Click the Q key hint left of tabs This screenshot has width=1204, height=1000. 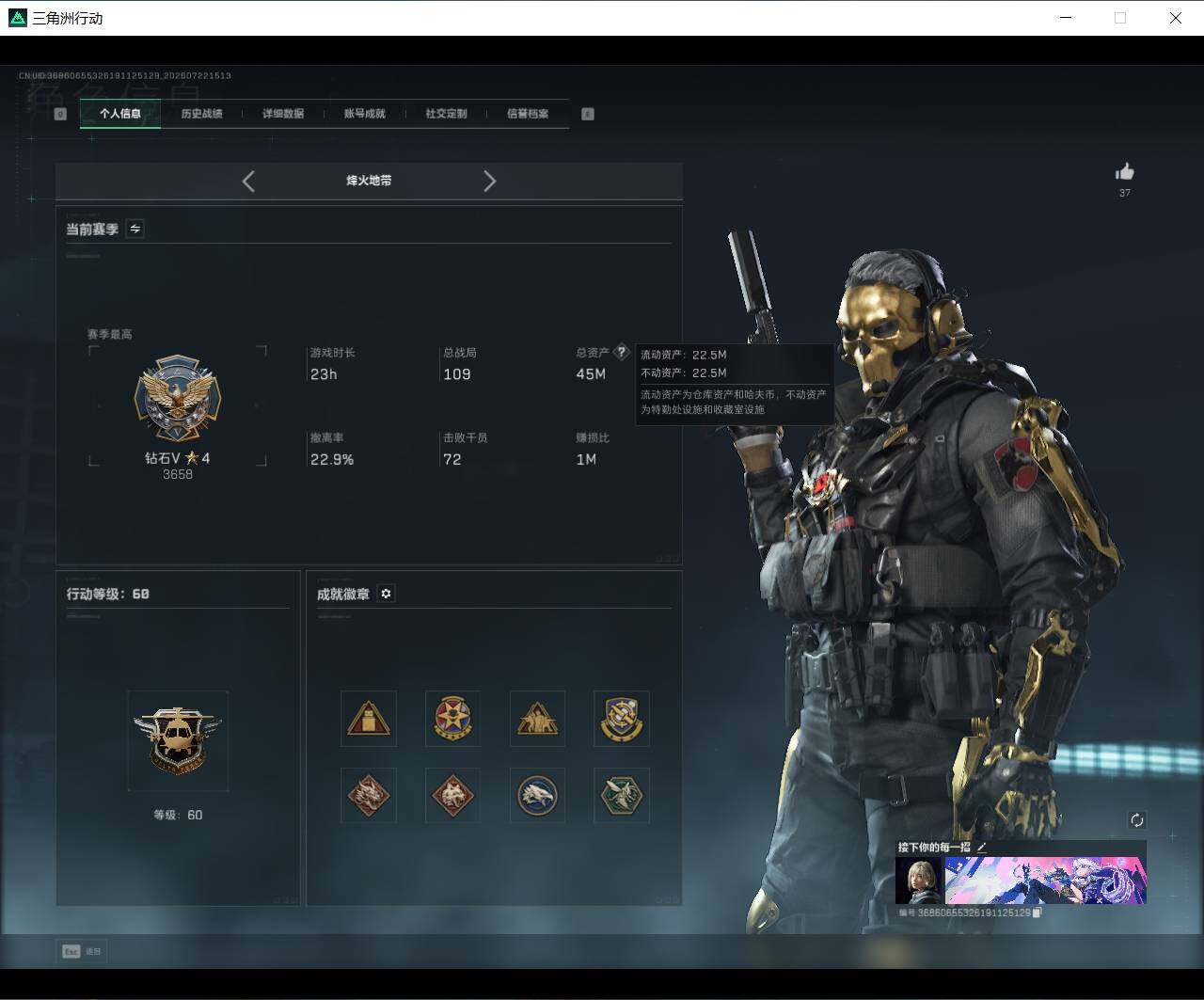[60, 114]
